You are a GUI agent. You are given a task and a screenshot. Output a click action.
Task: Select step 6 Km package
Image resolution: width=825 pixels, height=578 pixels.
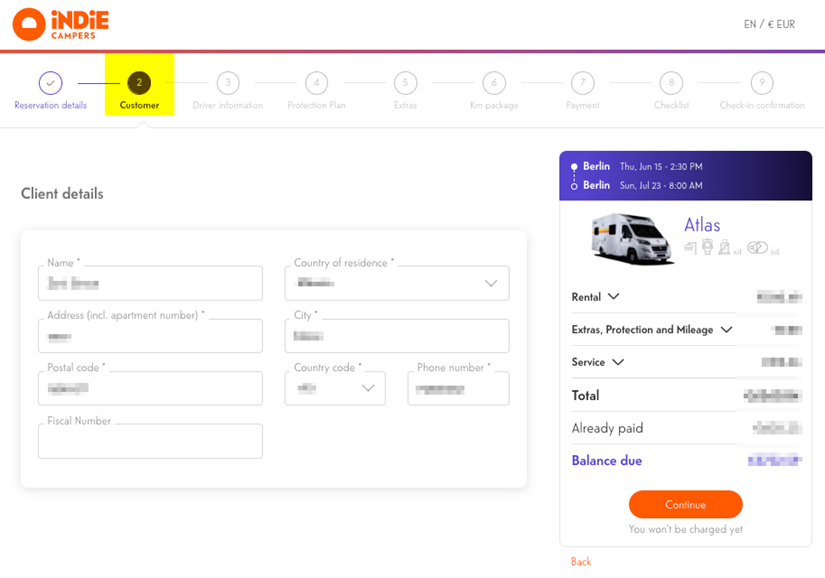pos(493,83)
